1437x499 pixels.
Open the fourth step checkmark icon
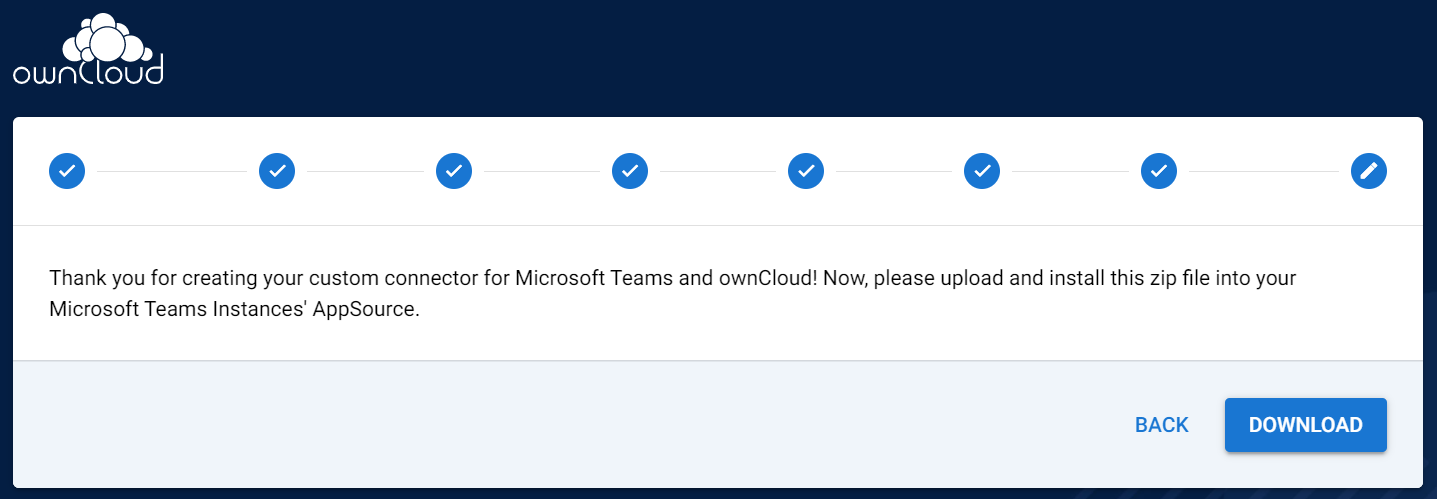(x=630, y=171)
